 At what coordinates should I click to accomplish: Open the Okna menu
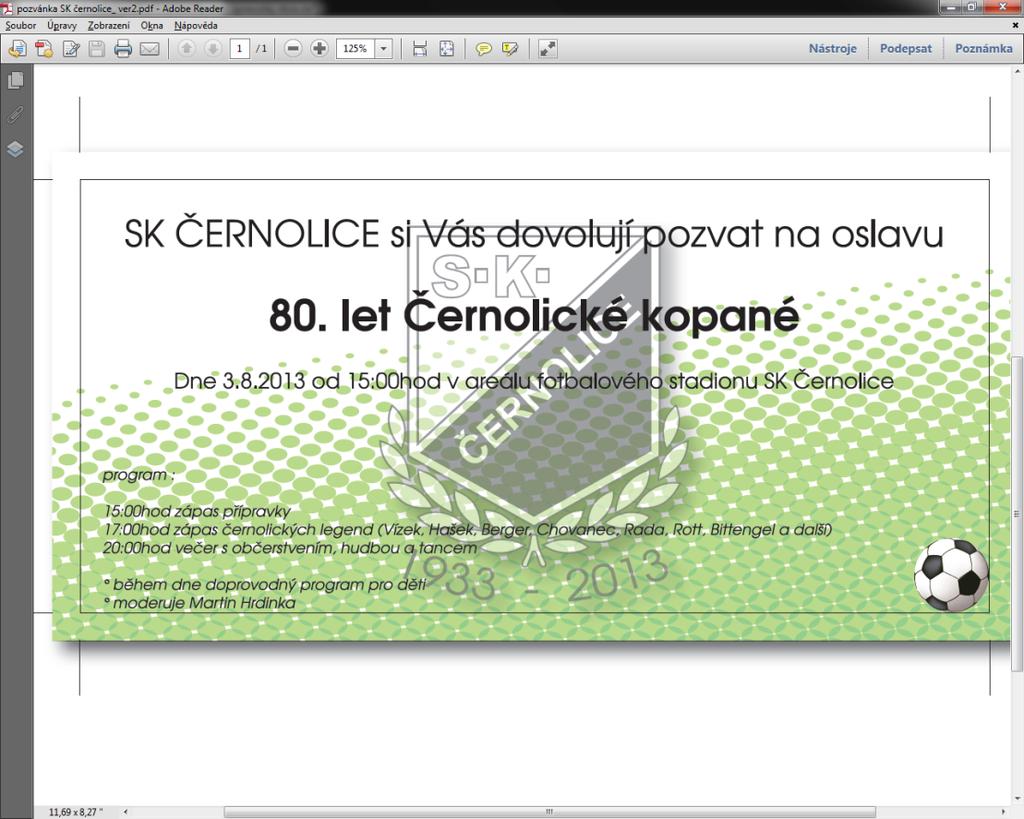152,25
